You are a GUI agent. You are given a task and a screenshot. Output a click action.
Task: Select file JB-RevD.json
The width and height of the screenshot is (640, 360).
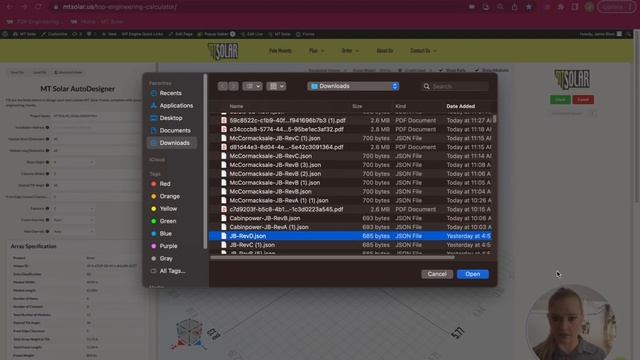[x=351, y=236]
